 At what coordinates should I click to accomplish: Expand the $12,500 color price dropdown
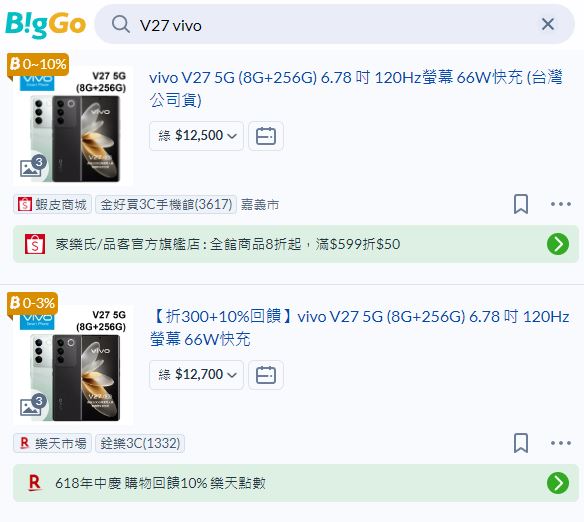[x=196, y=136]
